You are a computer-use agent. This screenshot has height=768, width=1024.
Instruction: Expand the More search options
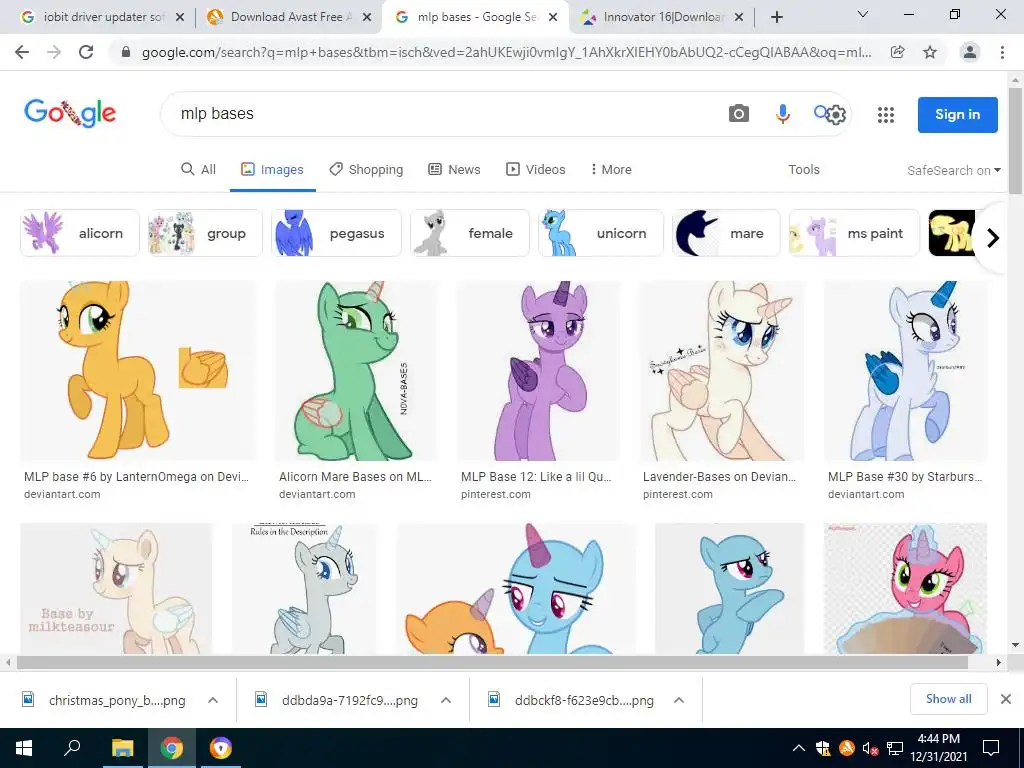tap(611, 170)
